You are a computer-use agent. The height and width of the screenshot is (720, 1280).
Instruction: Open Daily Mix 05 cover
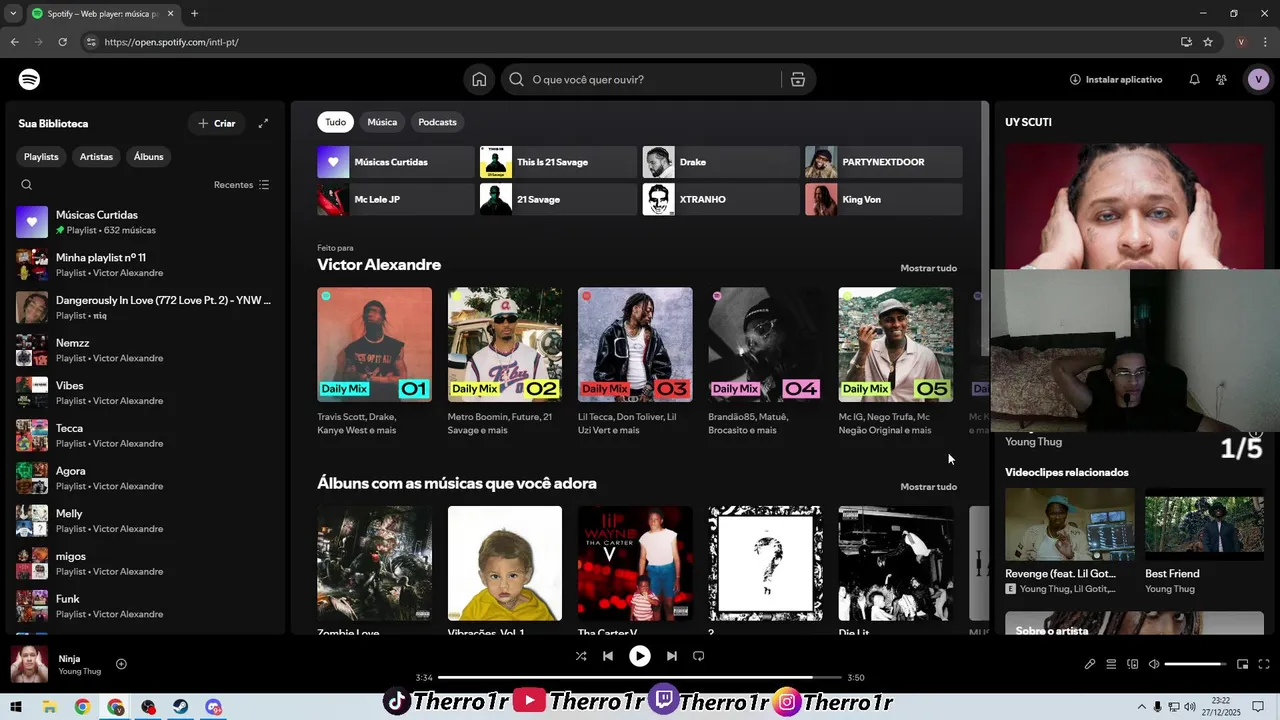pos(896,345)
